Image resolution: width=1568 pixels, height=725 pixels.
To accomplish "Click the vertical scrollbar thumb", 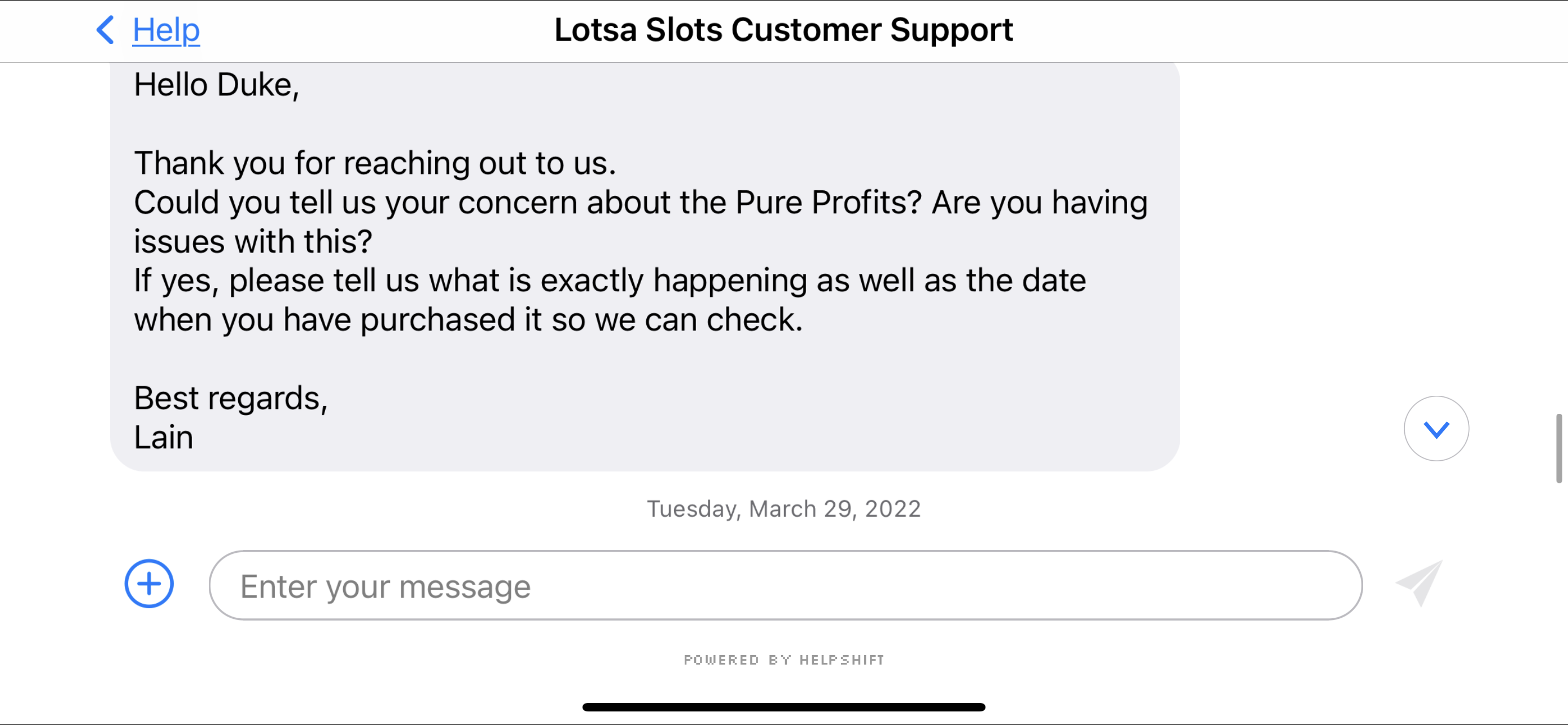I will click(x=1558, y=449).
